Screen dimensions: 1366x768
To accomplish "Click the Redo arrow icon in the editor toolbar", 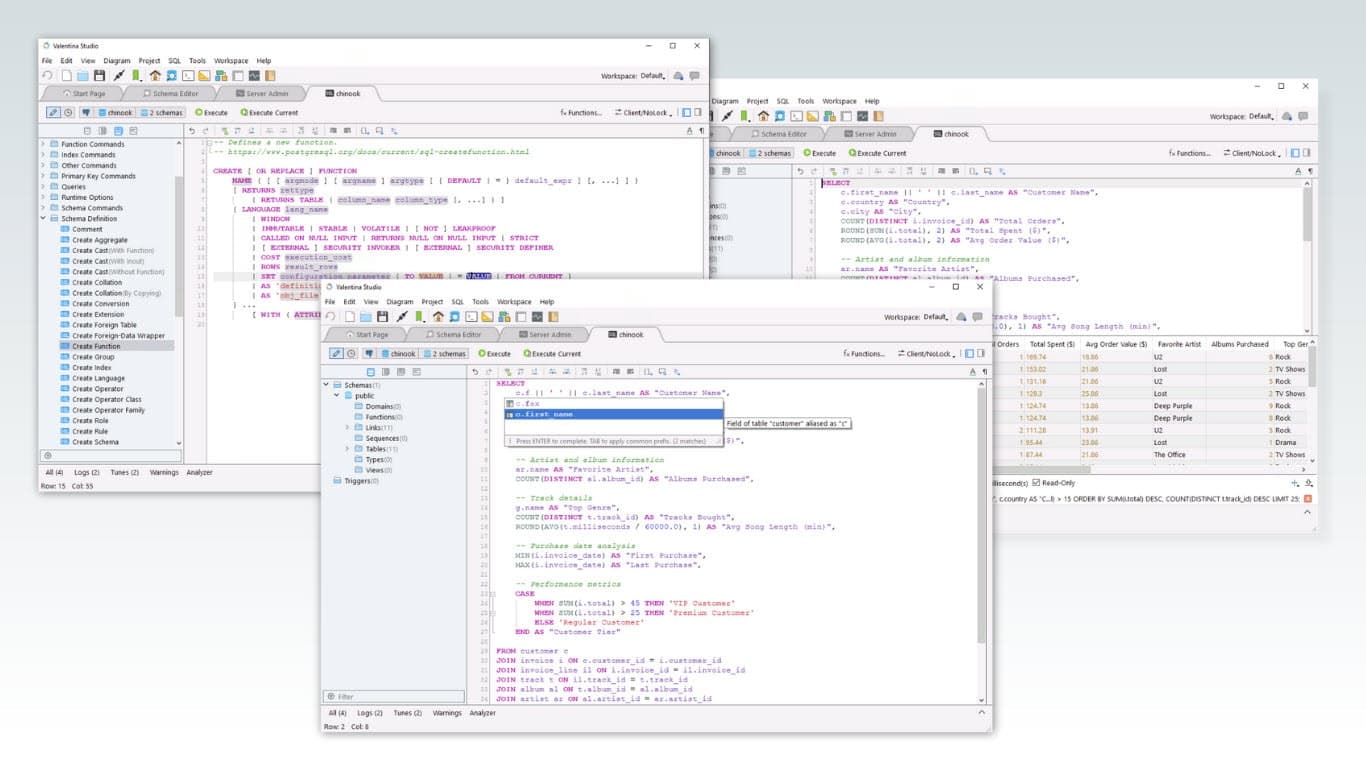I will (x=489, y=372).
